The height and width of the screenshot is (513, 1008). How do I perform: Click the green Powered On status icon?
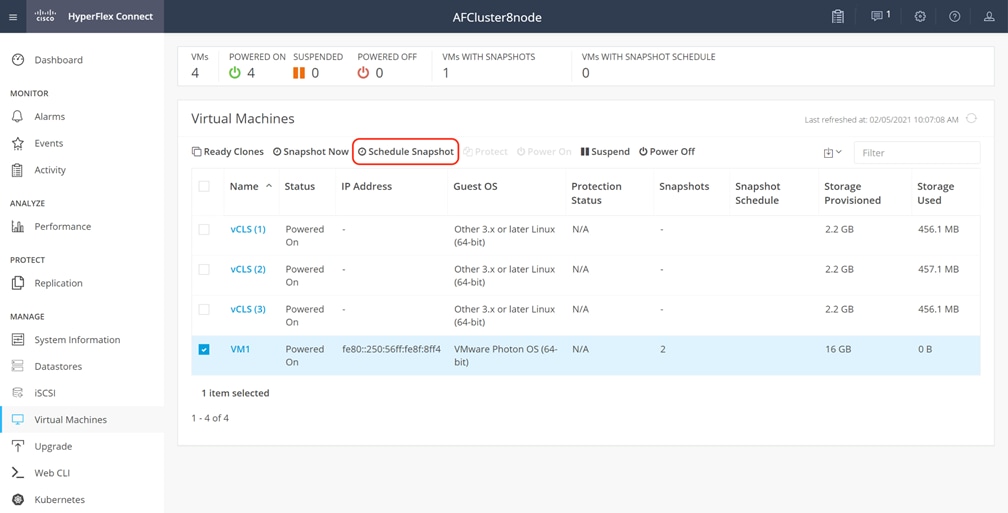[x=235, y=73]
